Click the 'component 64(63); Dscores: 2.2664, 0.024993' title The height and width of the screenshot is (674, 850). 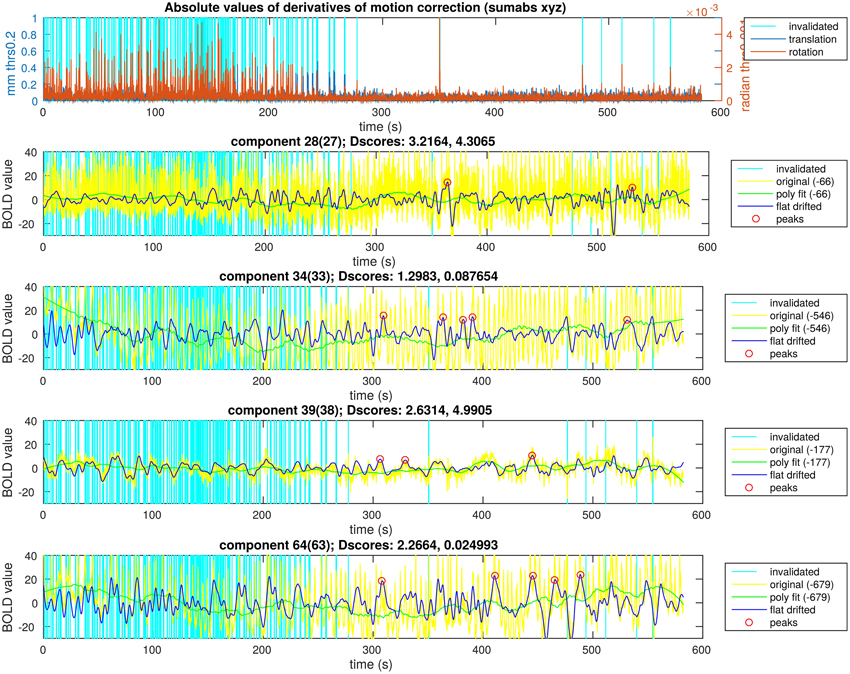pyautogui.click(x=358, y=545)
